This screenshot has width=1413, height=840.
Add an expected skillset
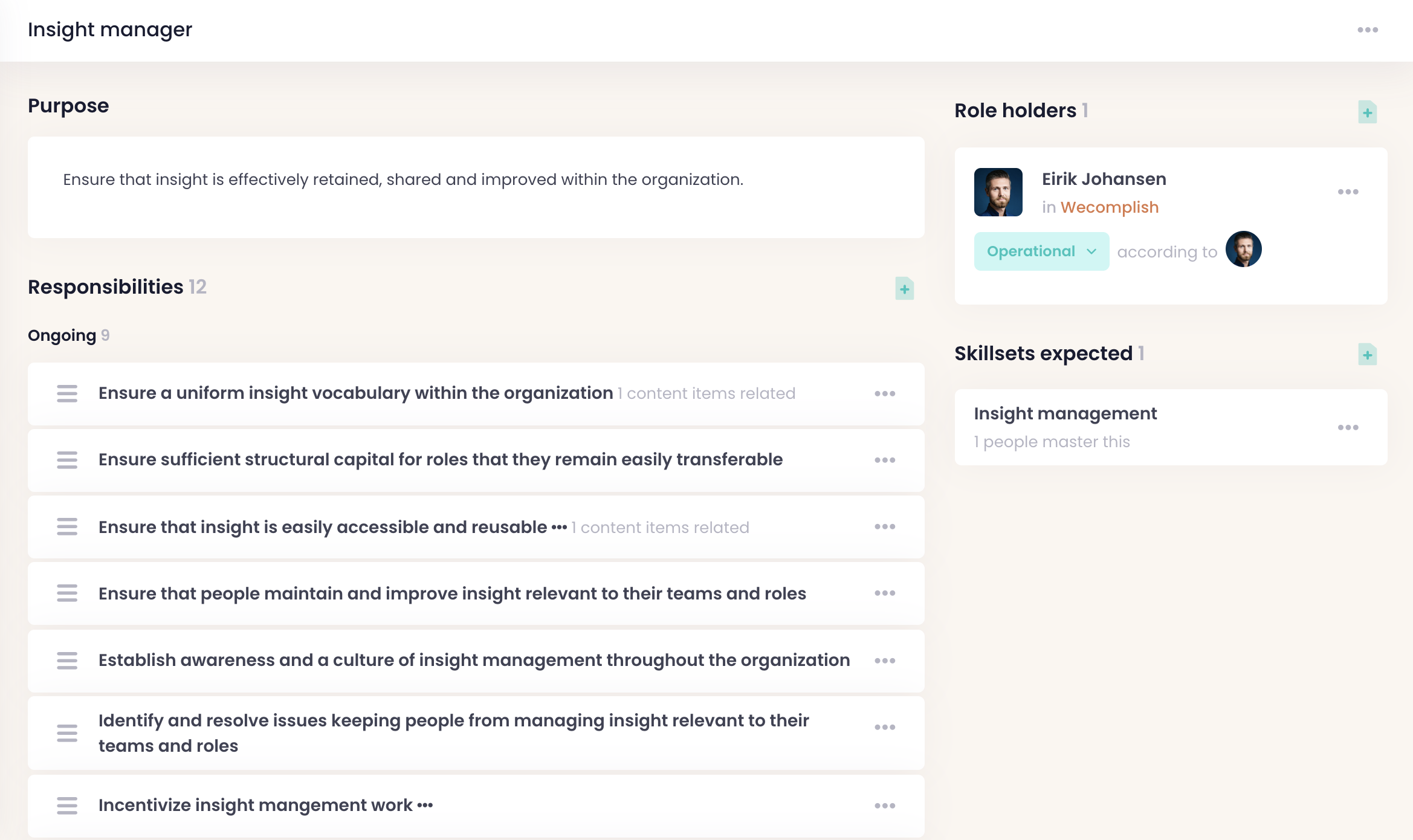1367,355
